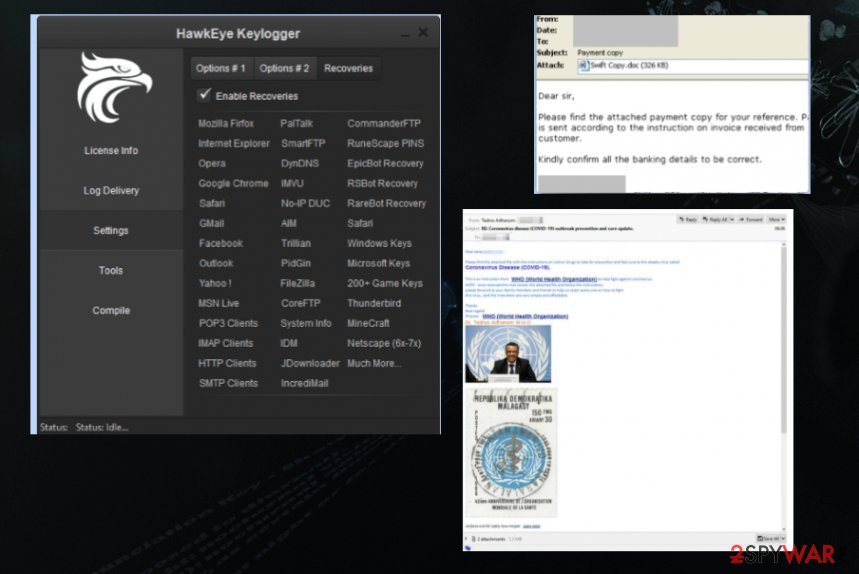Open License Info in the sidebar
The image size is (859, 574).
click(x=111, y=151)
